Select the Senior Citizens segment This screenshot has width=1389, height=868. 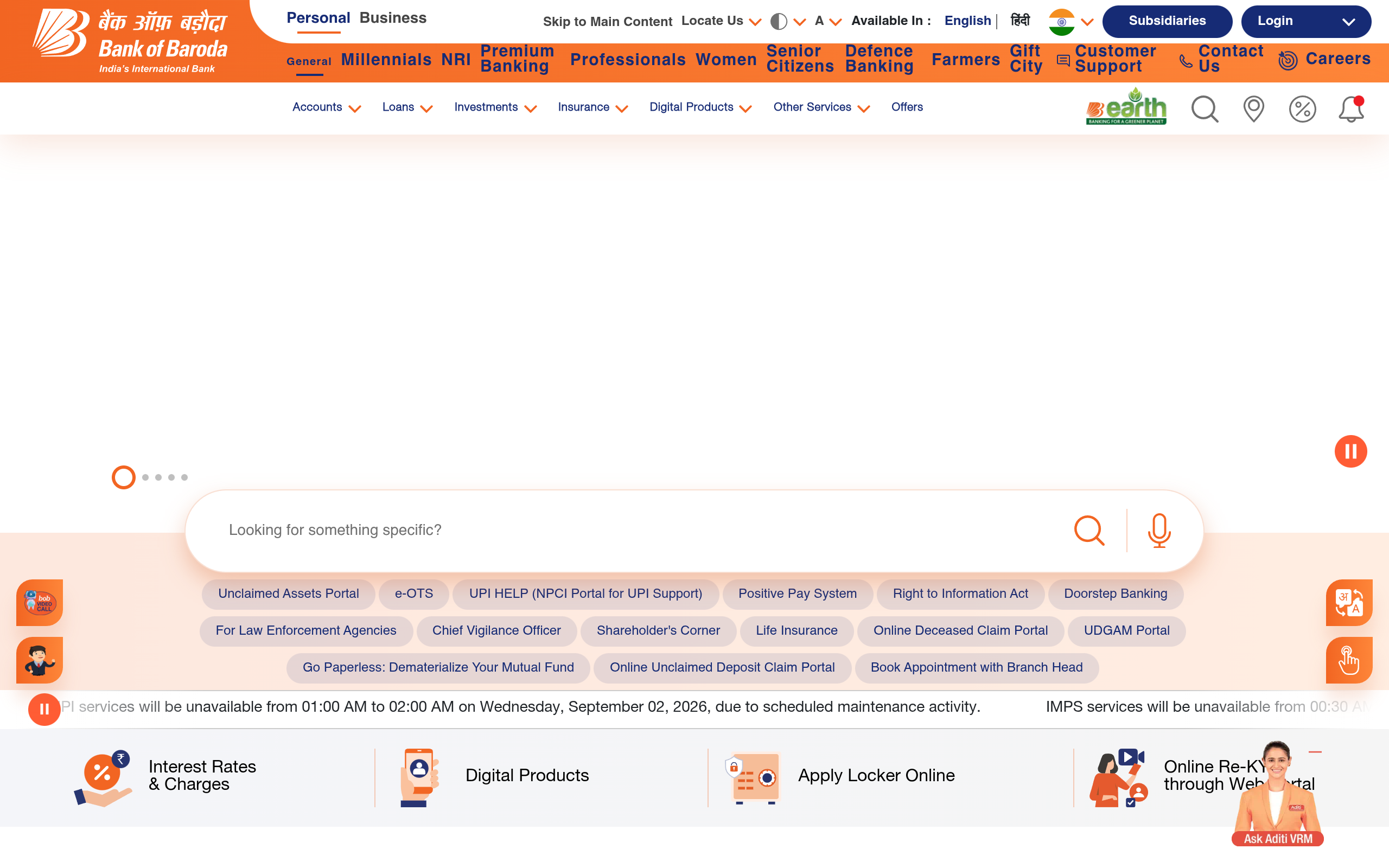(800, 59)
